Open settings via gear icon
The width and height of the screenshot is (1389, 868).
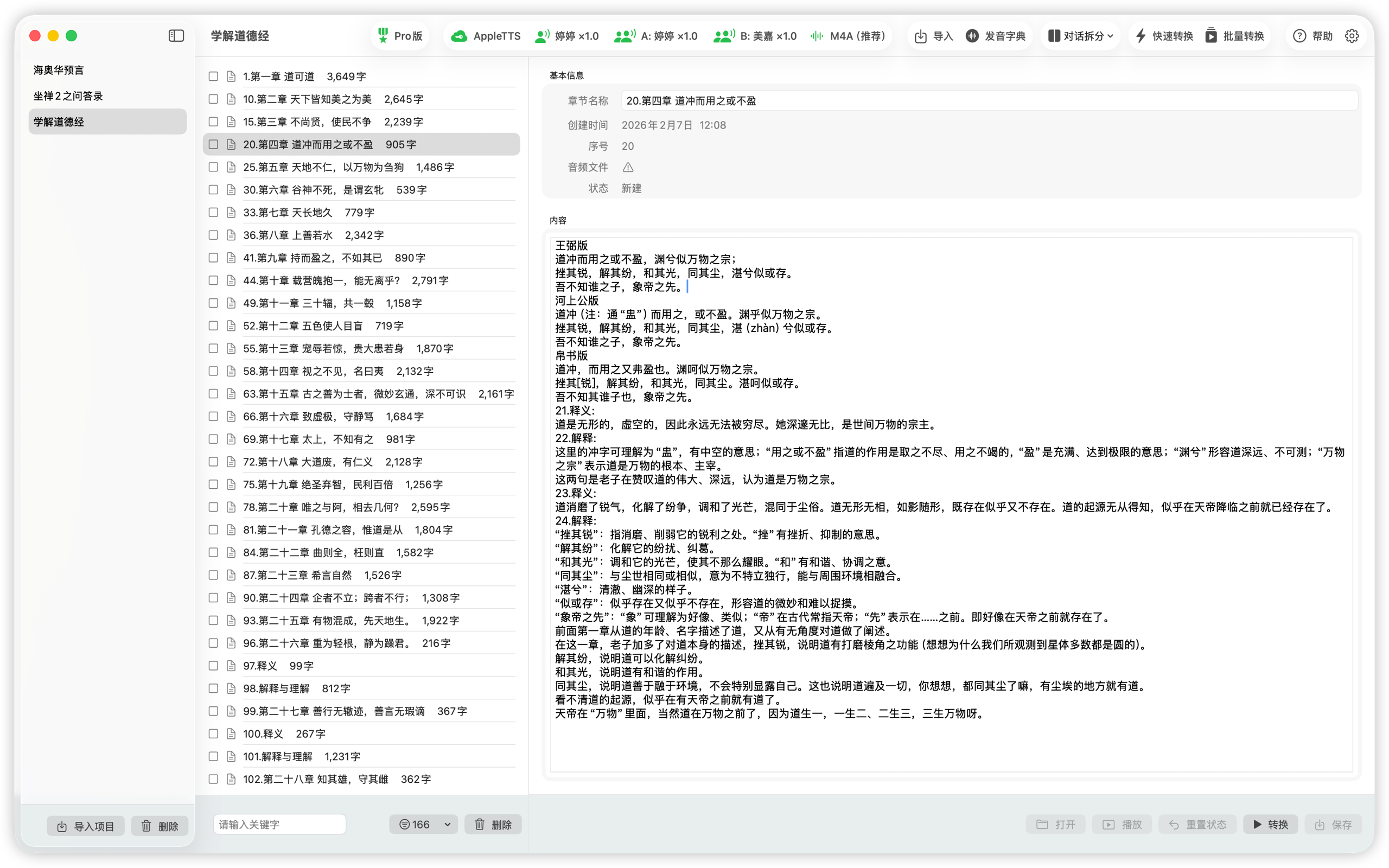click(1352, 36)
